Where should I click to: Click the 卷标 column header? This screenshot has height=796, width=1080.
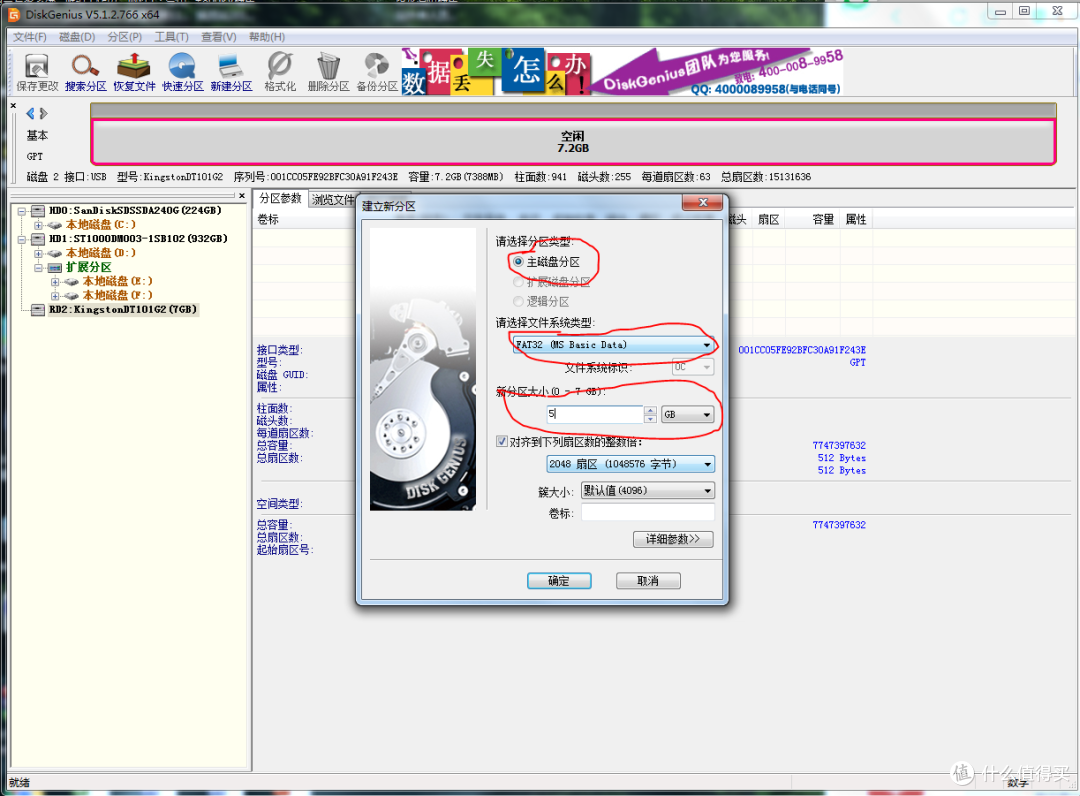(268, 219)
